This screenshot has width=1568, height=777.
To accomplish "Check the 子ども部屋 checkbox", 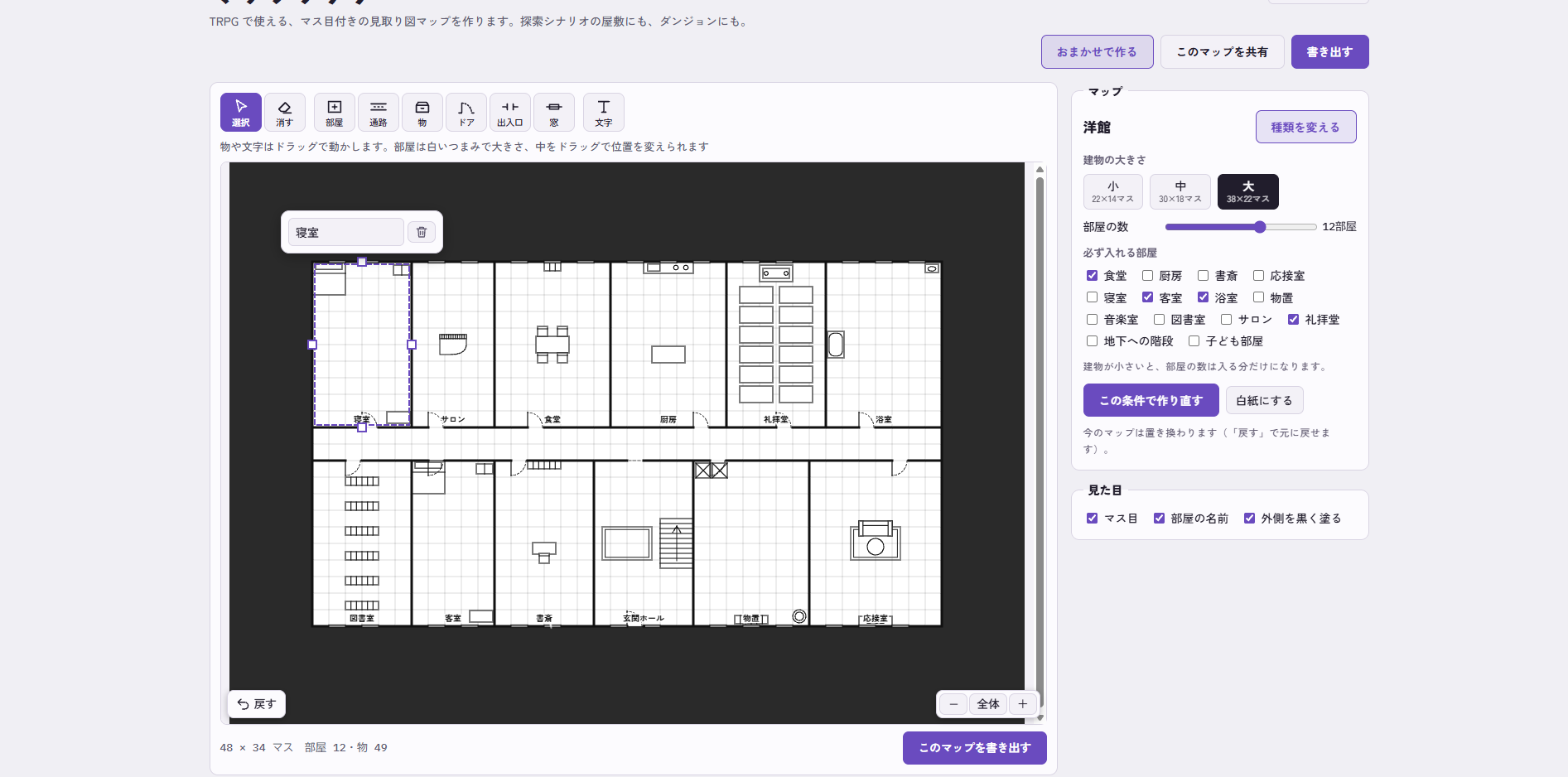I will (x=1194, y=340).
